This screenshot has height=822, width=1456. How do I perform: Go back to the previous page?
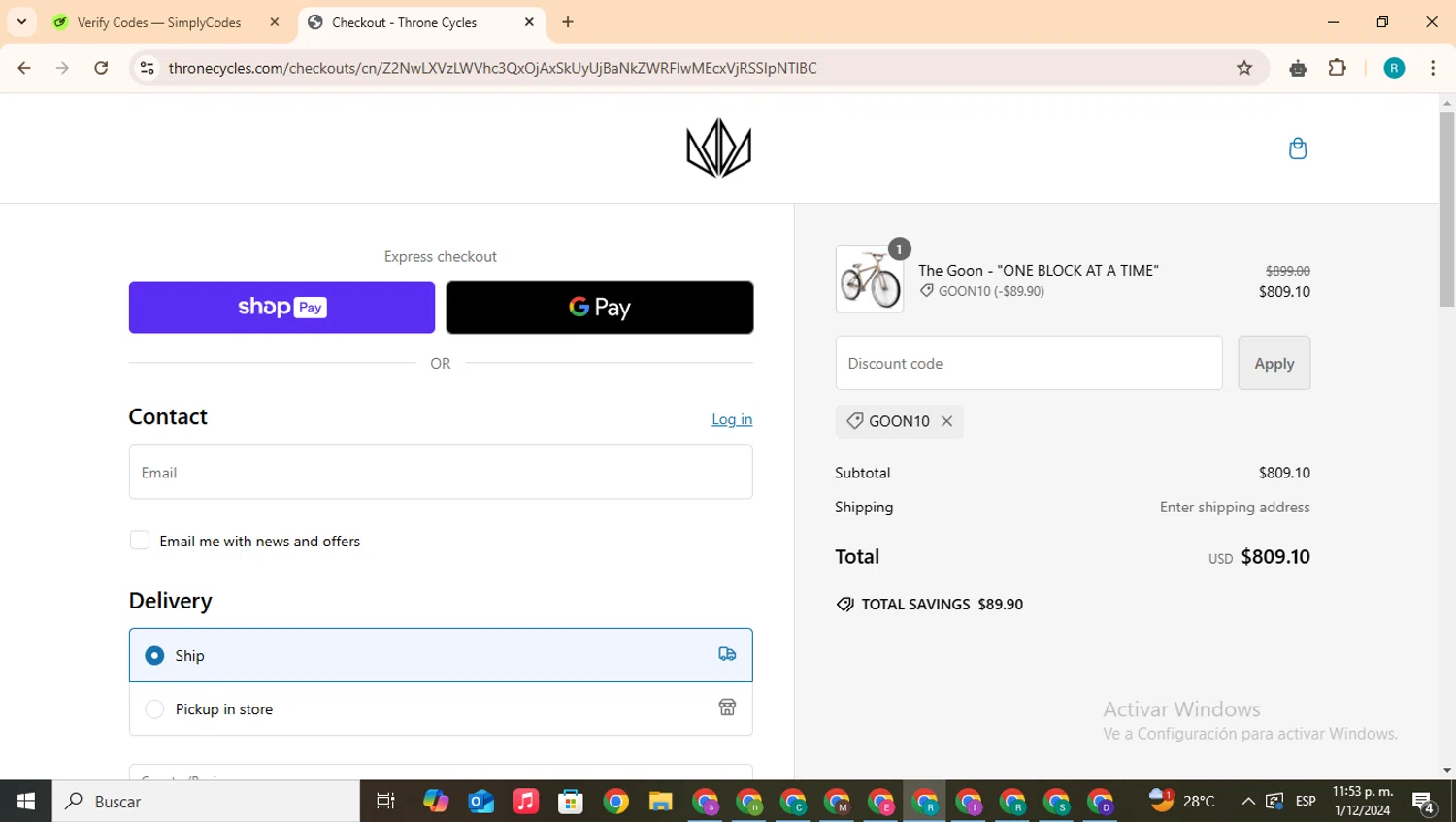24,68
